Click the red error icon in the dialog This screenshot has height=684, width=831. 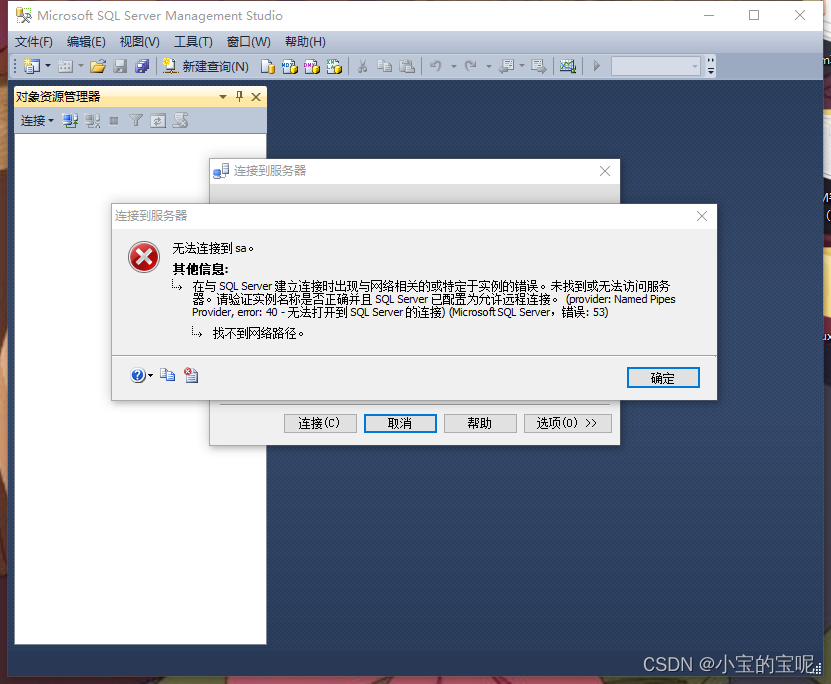143,257
